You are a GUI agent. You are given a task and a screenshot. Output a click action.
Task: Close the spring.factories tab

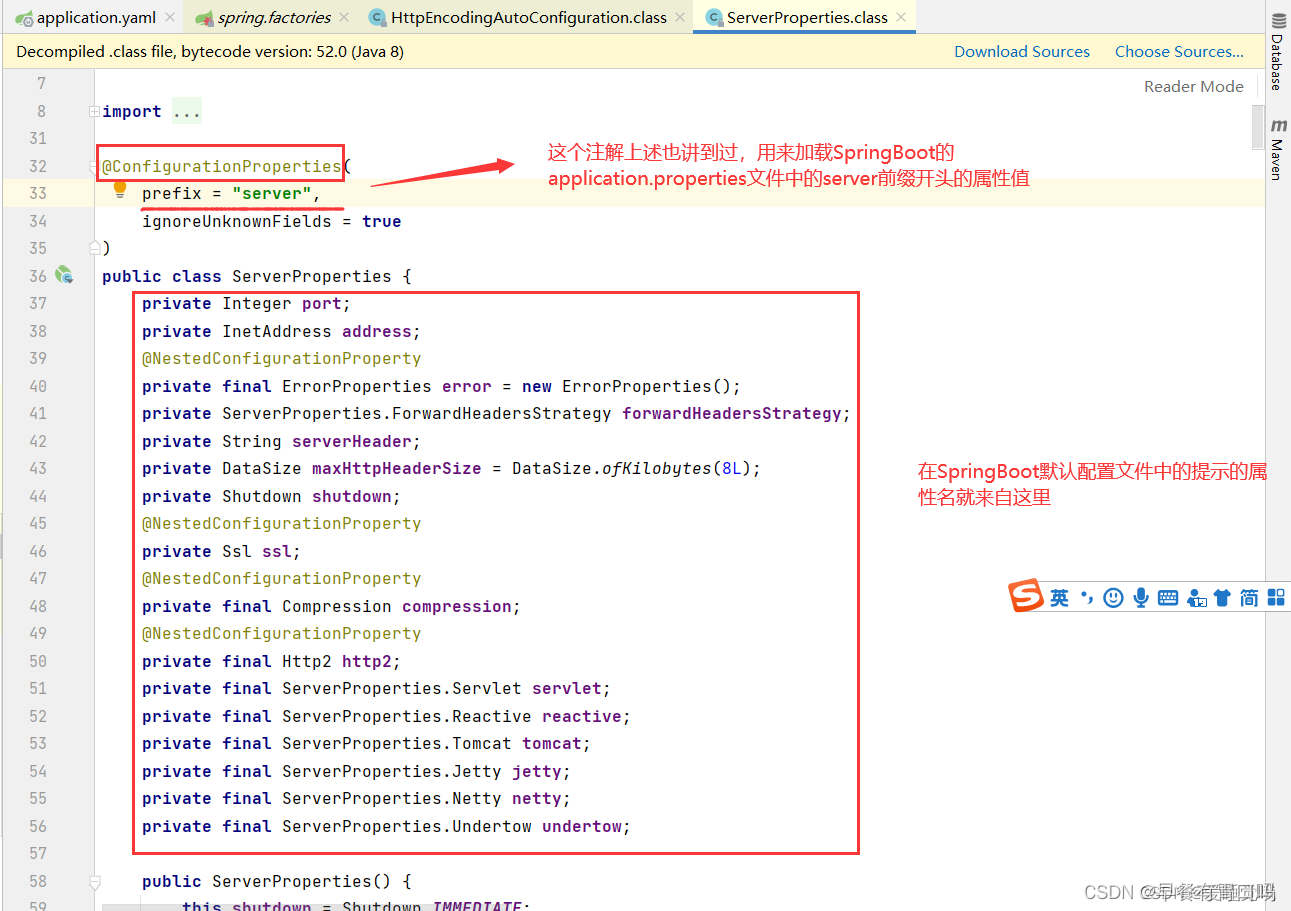[x=344, y=17]
